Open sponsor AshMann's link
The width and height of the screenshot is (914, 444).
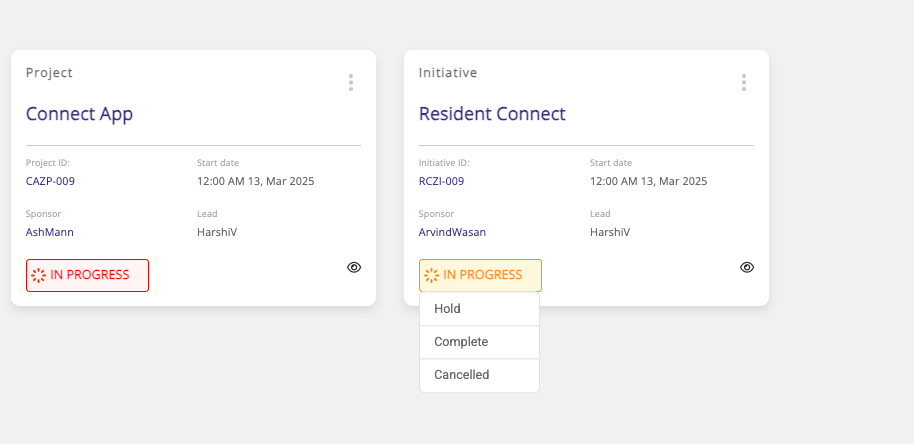[x=50, y=232]
